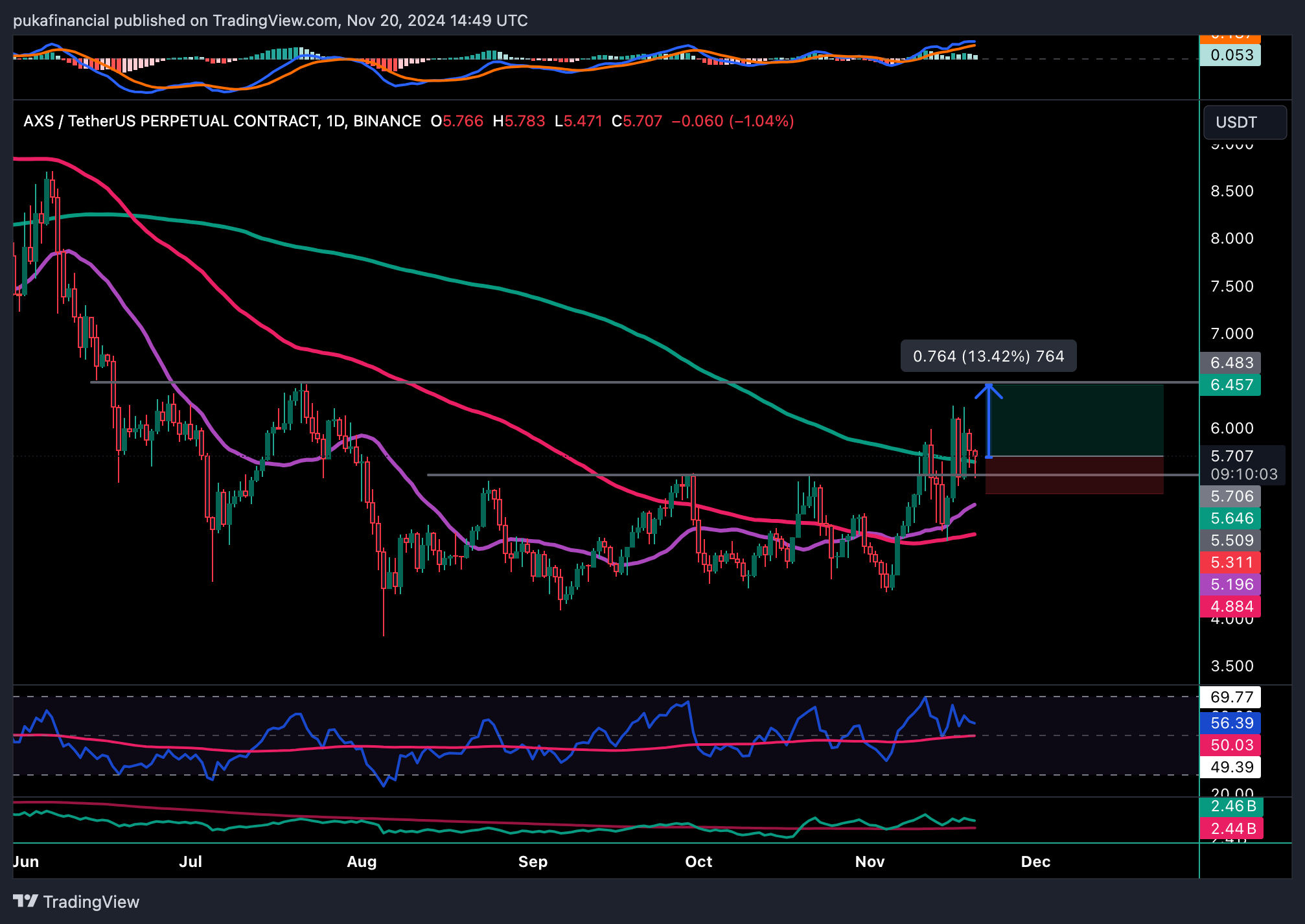Click the low price value L5.471
Viewport: 1305px width, 924px height.
579,121
